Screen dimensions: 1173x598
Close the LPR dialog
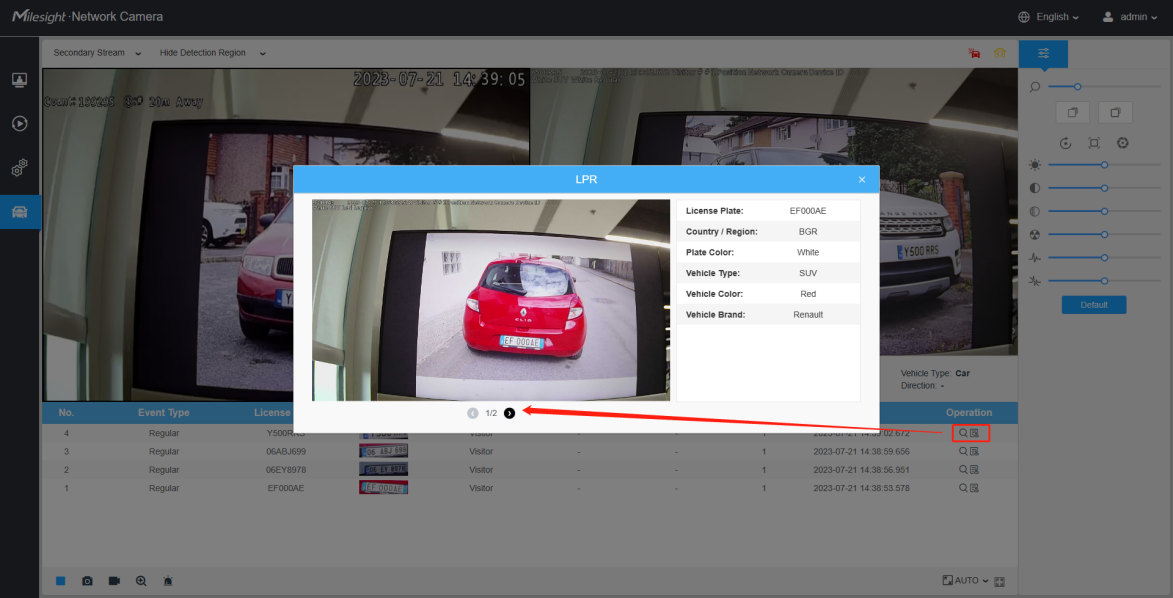pos(862,180)
